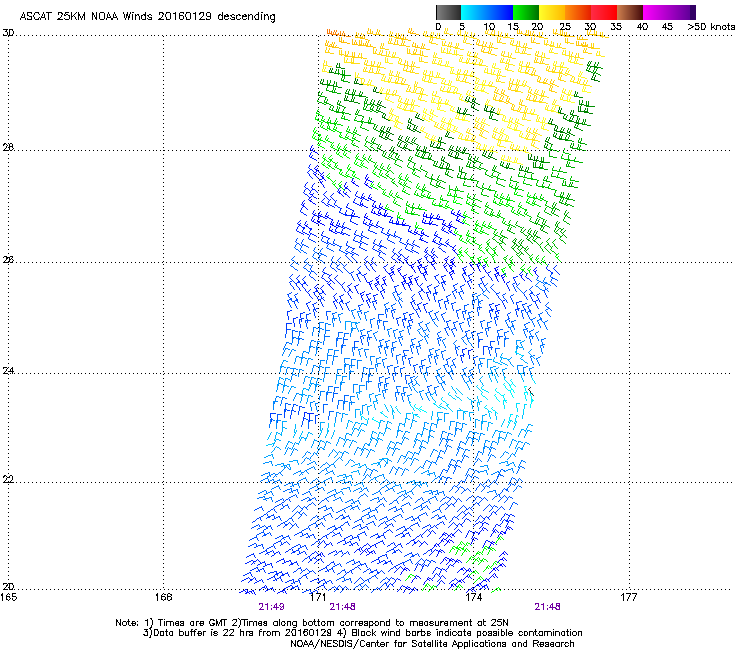Click the legend label '0' under color bar
This screenshot has height=650, width=740.
tap(438, 27)
